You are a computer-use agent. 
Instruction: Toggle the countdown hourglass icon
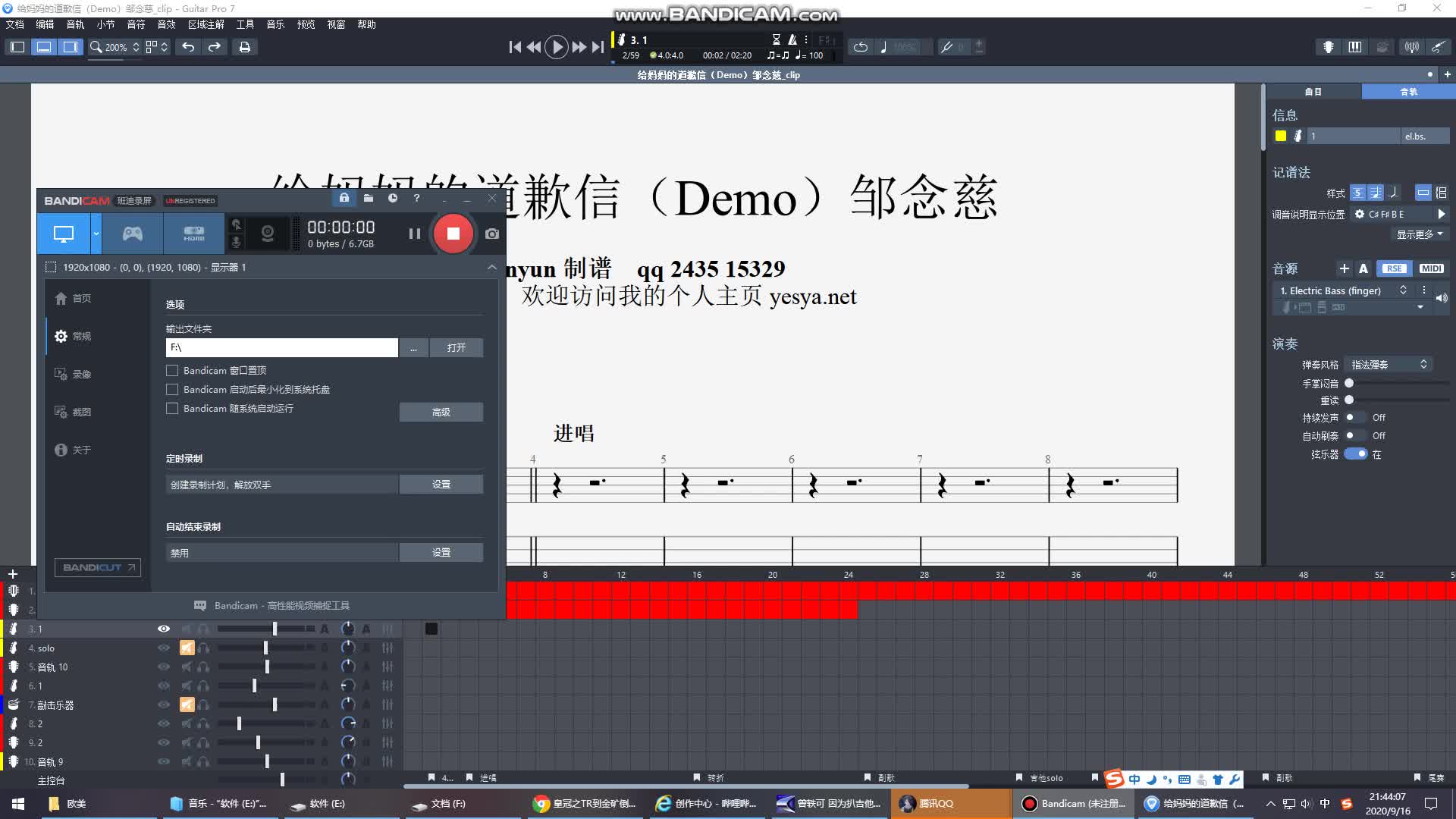(776, 39)
